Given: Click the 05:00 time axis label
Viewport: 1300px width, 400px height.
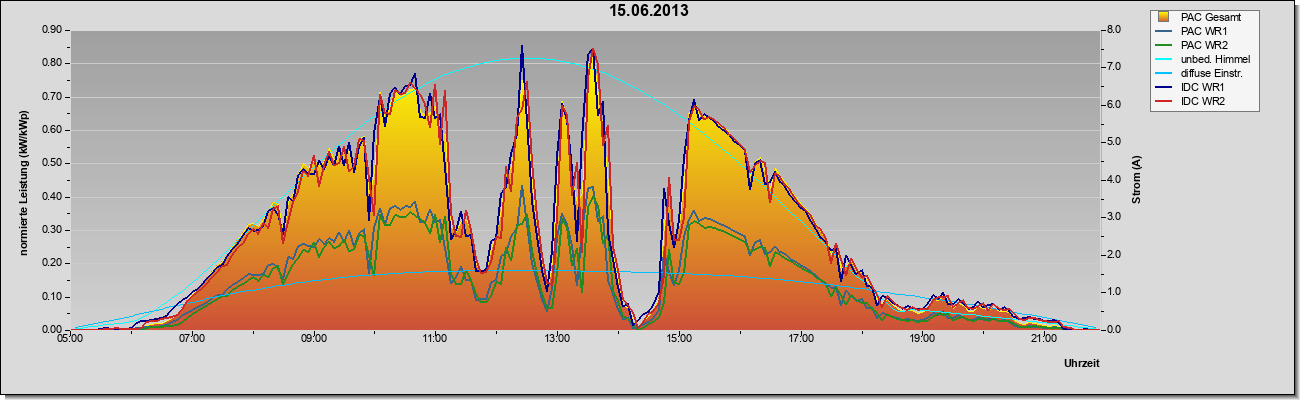Looking at the screenshot, I should point(70,339).
